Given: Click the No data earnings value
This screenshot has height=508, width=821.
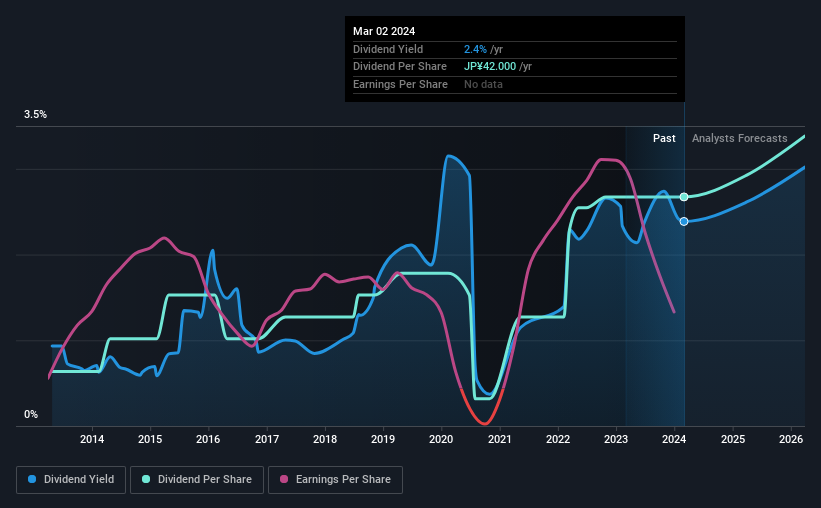Looking at the screenshot, I should tap(483, 84).
